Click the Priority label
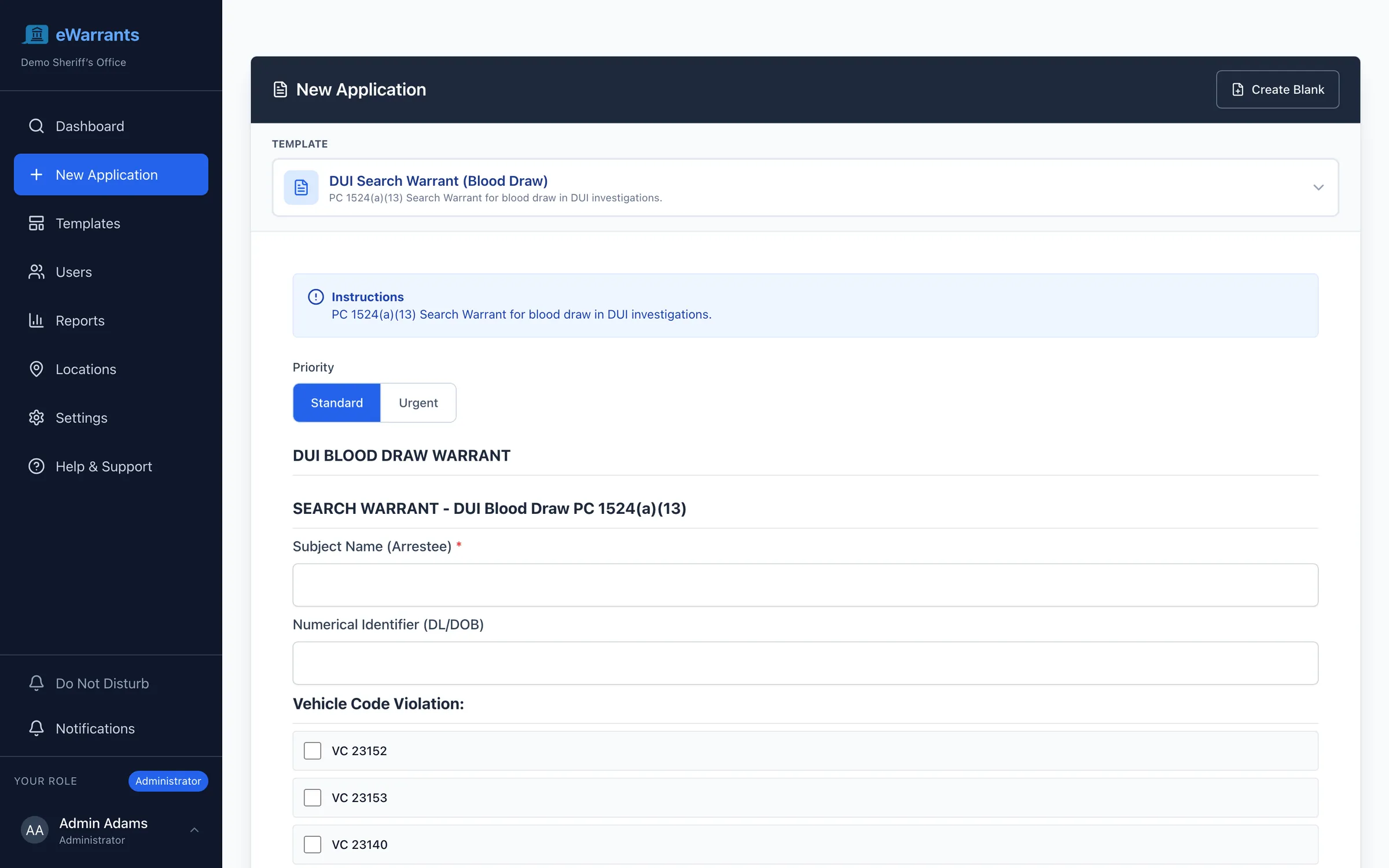This screenshot has height=868, width=1389. pos(313,367)
